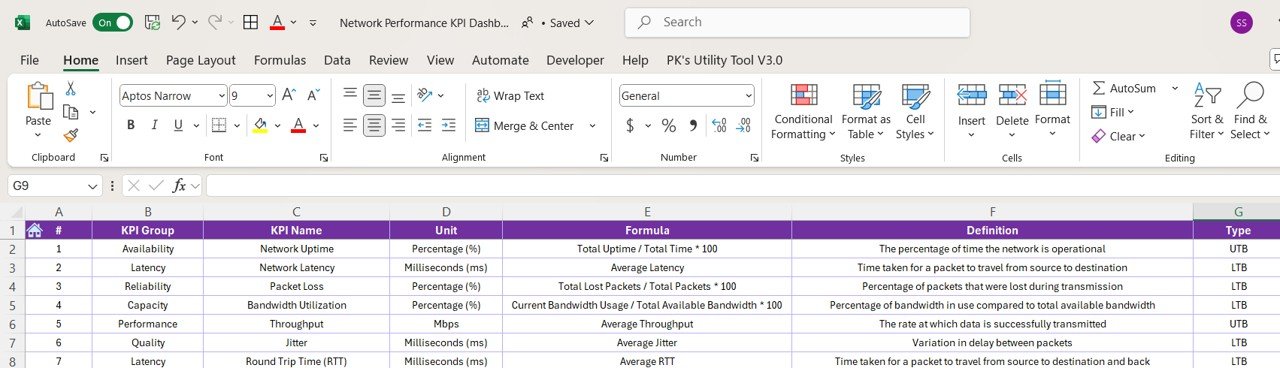Toggle Wrap Text for the cell
This screenshot has width=1280, height=368.
pyautogui.click(x=510, y=96)
